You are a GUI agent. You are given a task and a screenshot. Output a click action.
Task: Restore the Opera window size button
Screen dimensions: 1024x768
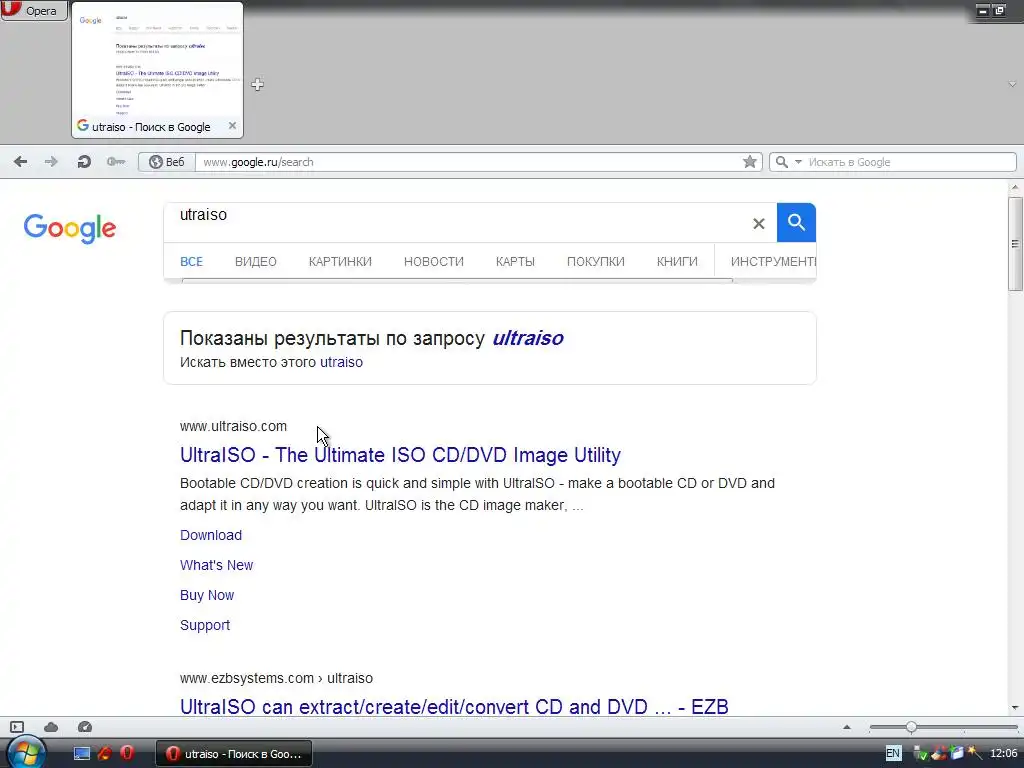999,10
